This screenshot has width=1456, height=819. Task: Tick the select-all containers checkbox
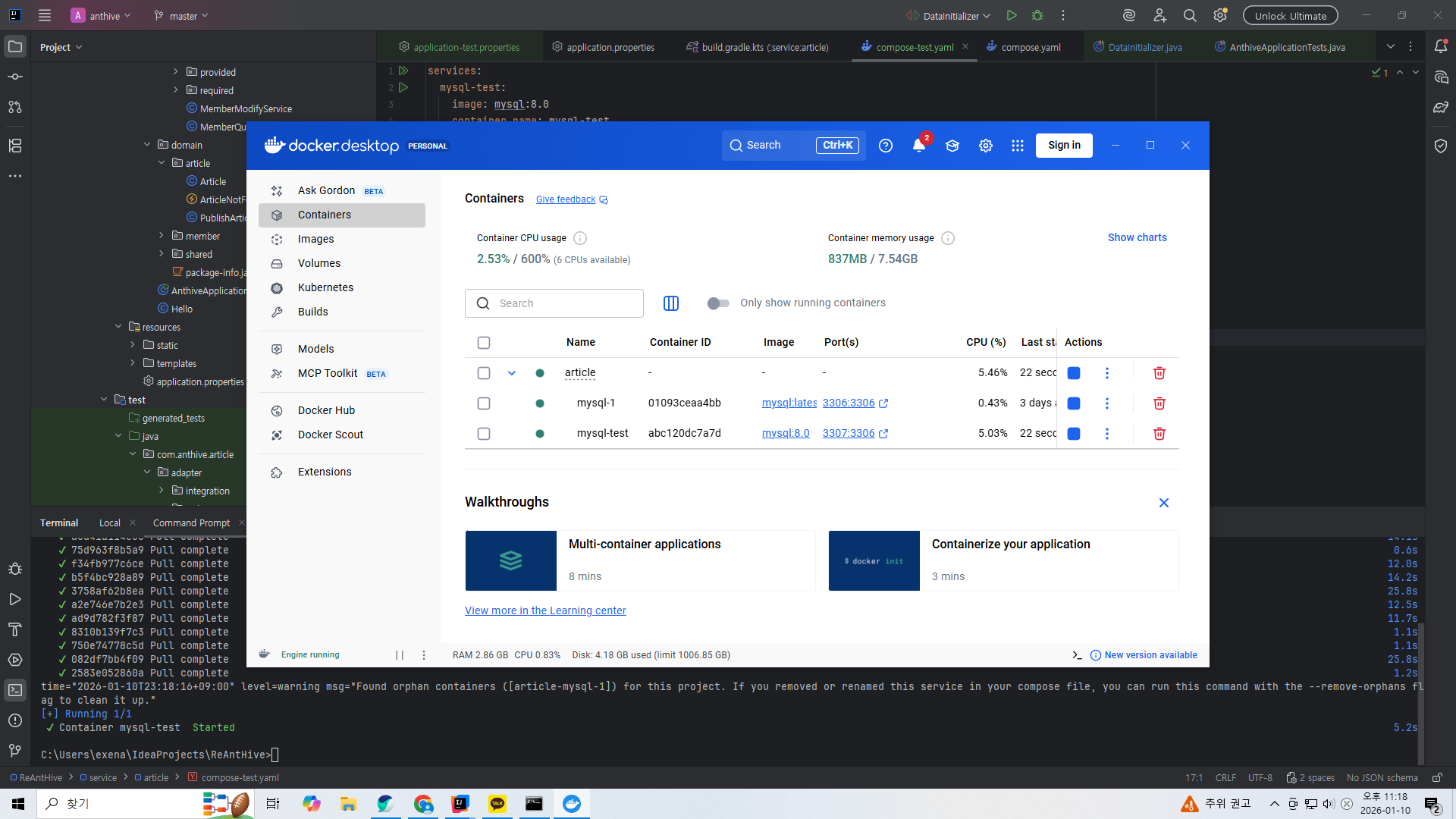coord(484,343)
